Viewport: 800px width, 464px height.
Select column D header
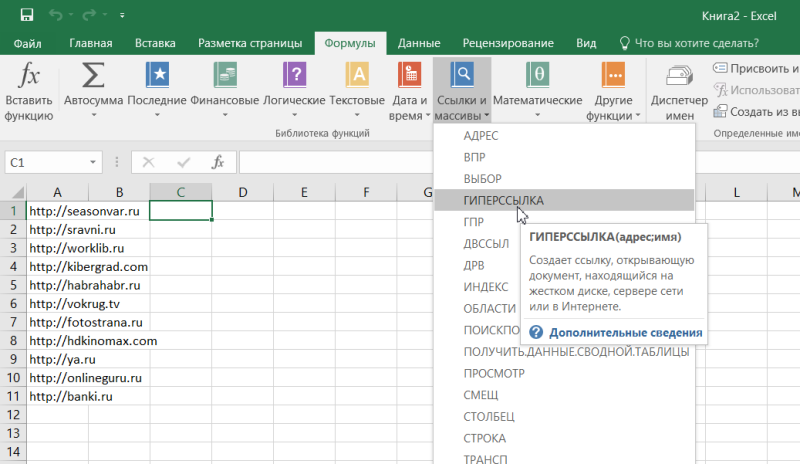(242, 192)
